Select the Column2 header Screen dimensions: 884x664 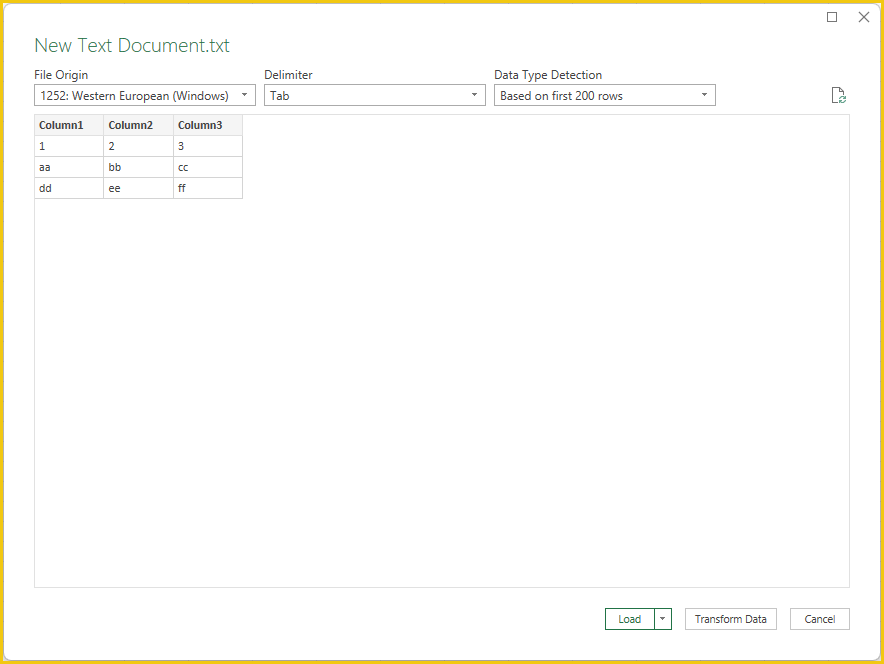pyautogui.click(x=139, y=125)
